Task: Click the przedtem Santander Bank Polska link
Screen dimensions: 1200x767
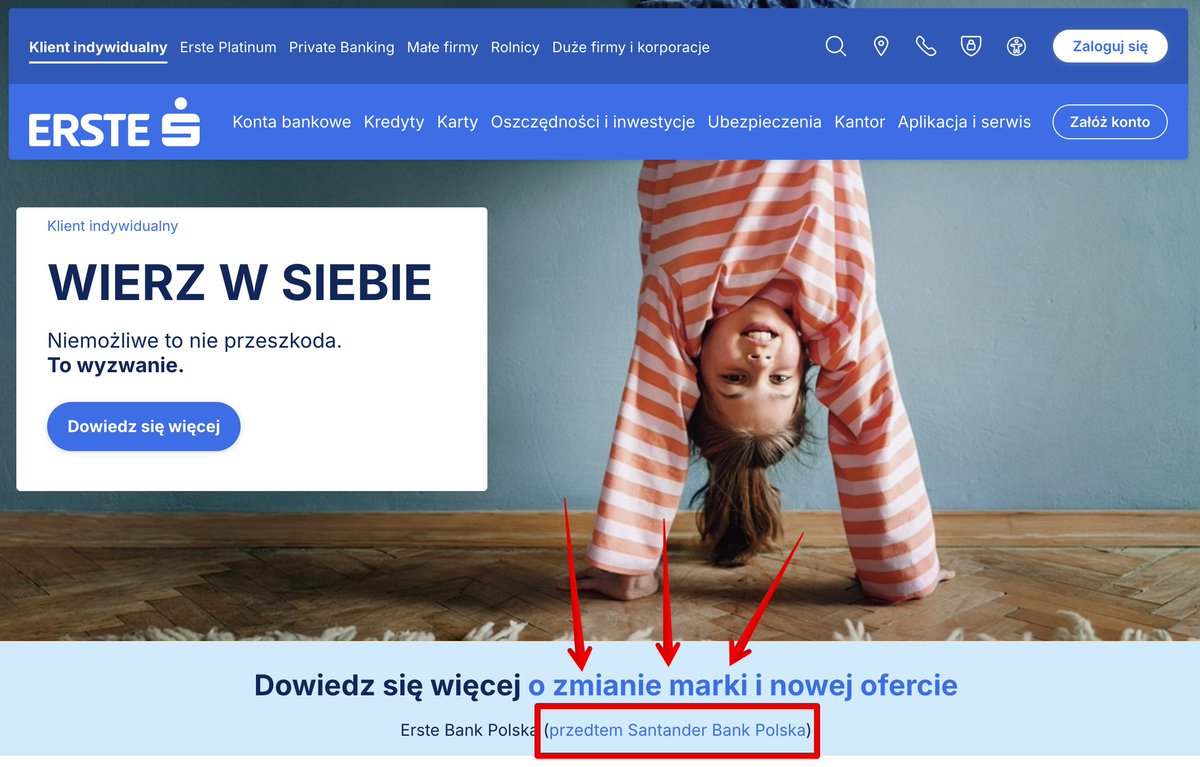Action: click(x=678, y=730)
